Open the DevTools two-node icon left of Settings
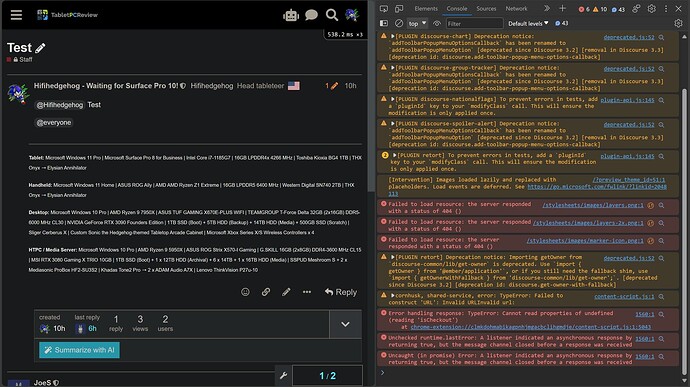 coord(636,9)
